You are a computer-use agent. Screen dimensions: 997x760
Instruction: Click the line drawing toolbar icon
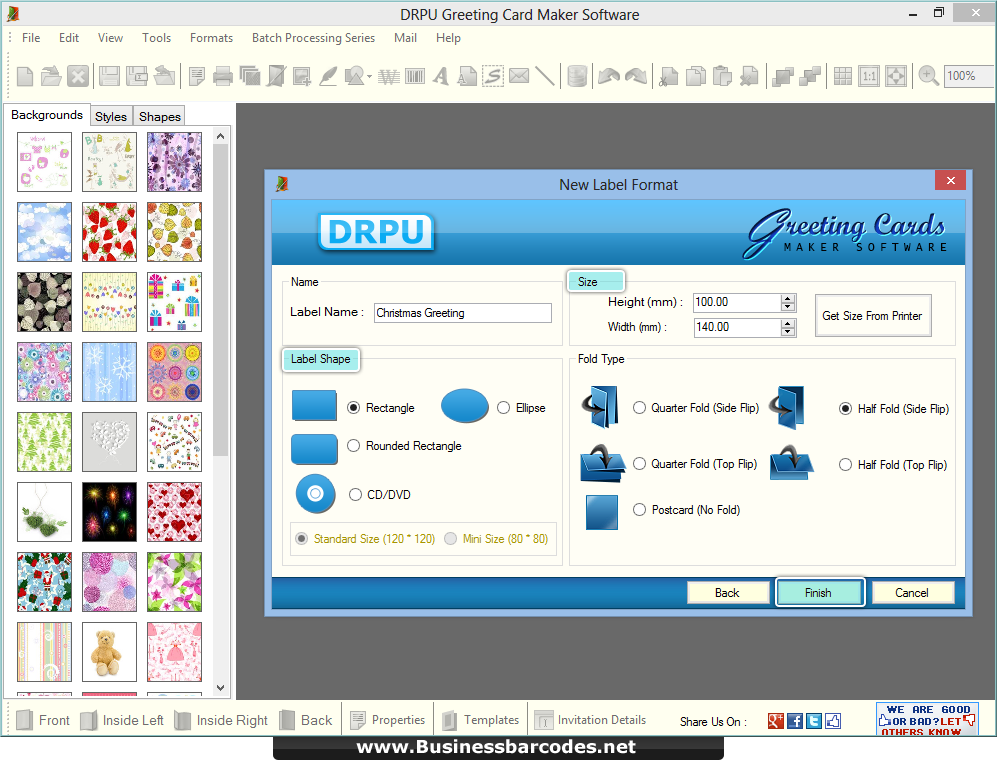tap(545, 76)
